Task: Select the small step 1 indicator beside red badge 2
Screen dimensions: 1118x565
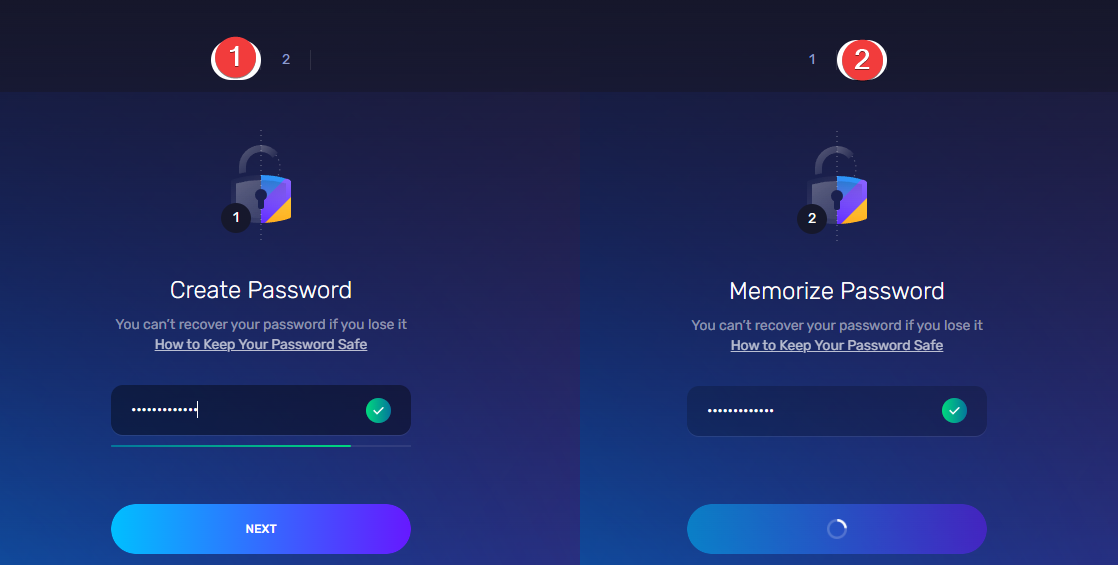Action: (812, 59)
